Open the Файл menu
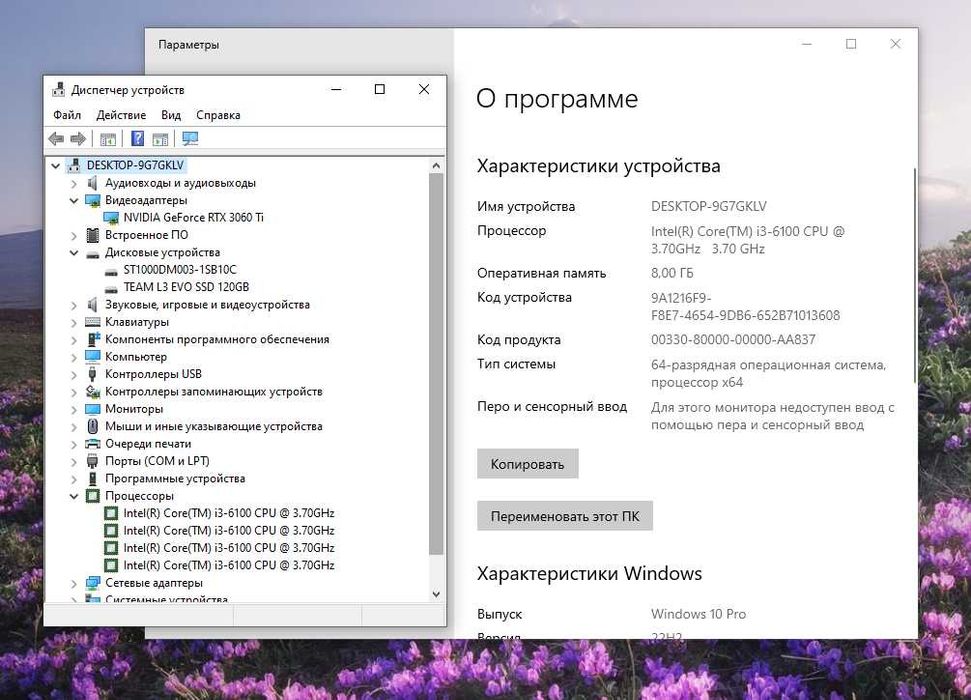 coord(67,115)
